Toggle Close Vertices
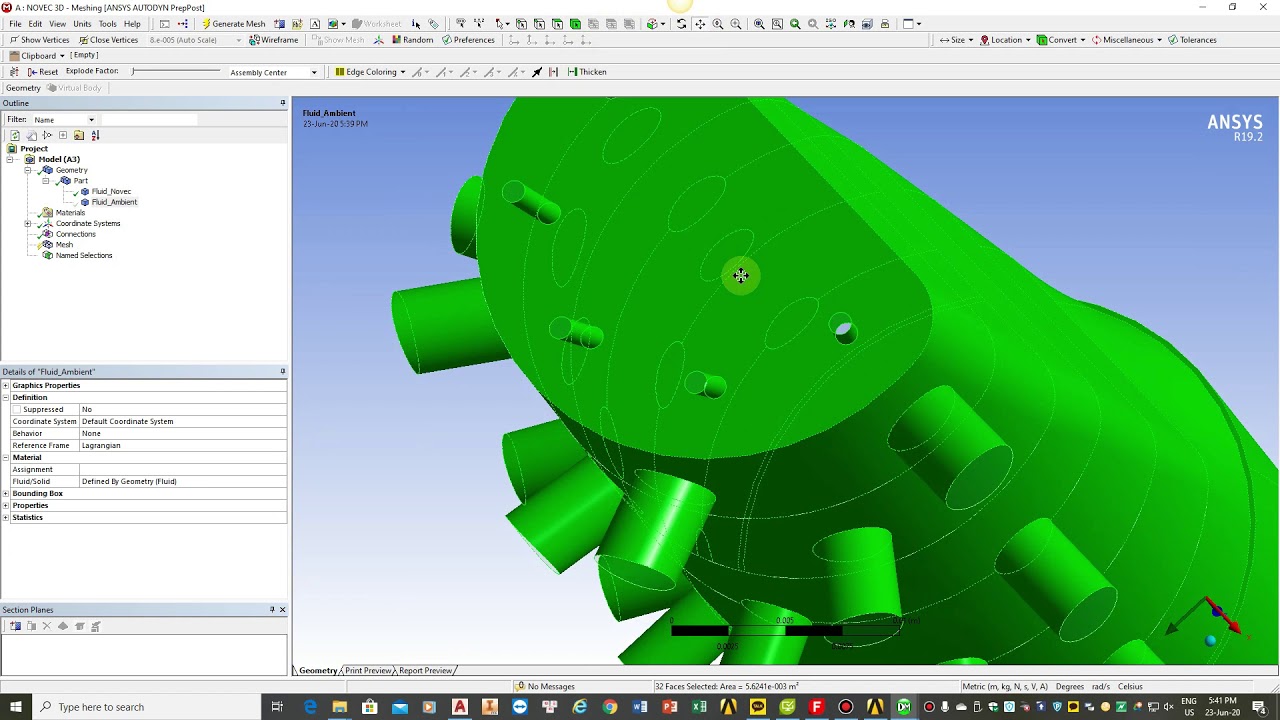The width and height of the screenshot is (1280, 720). pos(108,40)
